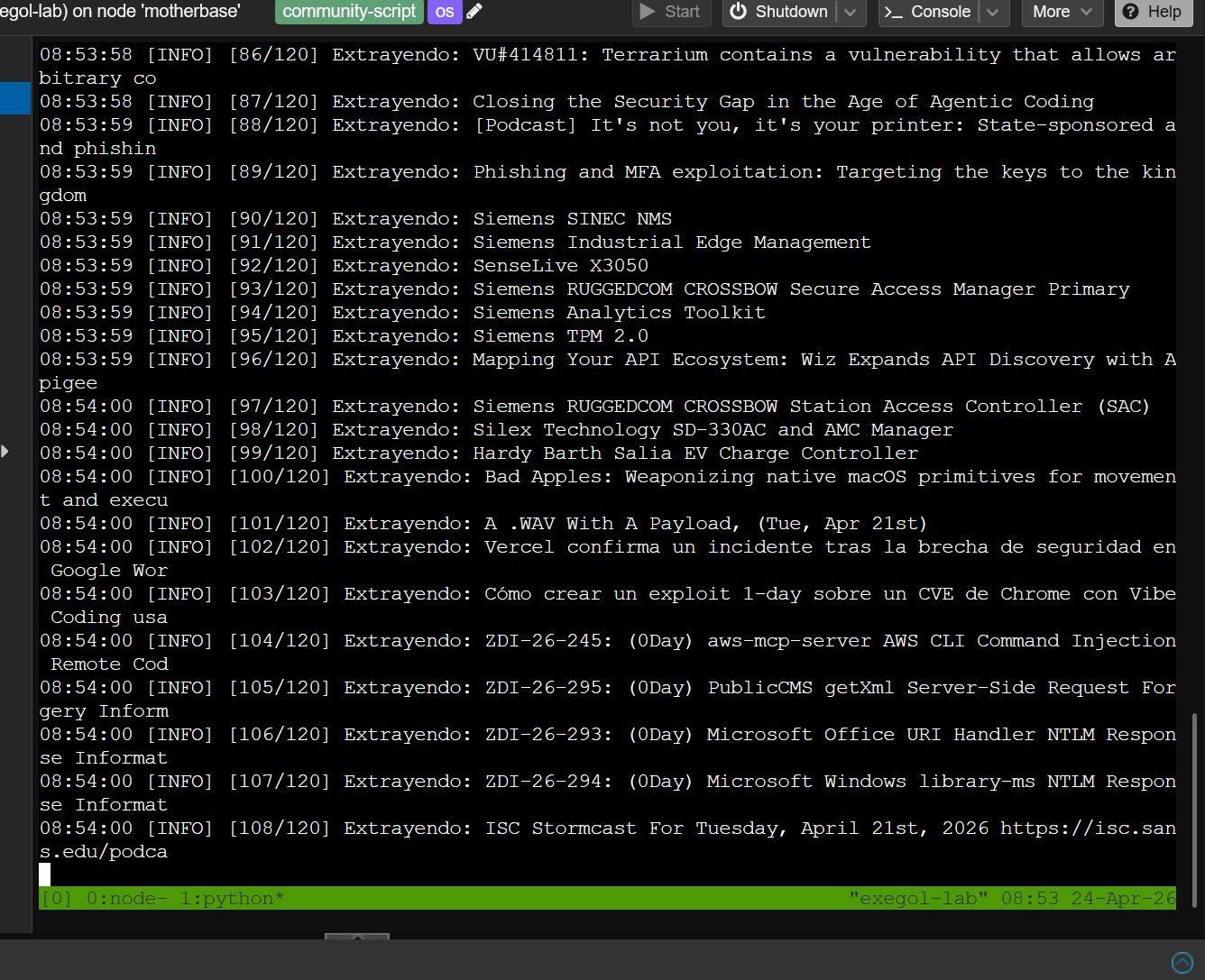Click the Shutdown power icon

click(x=739, y=12)
